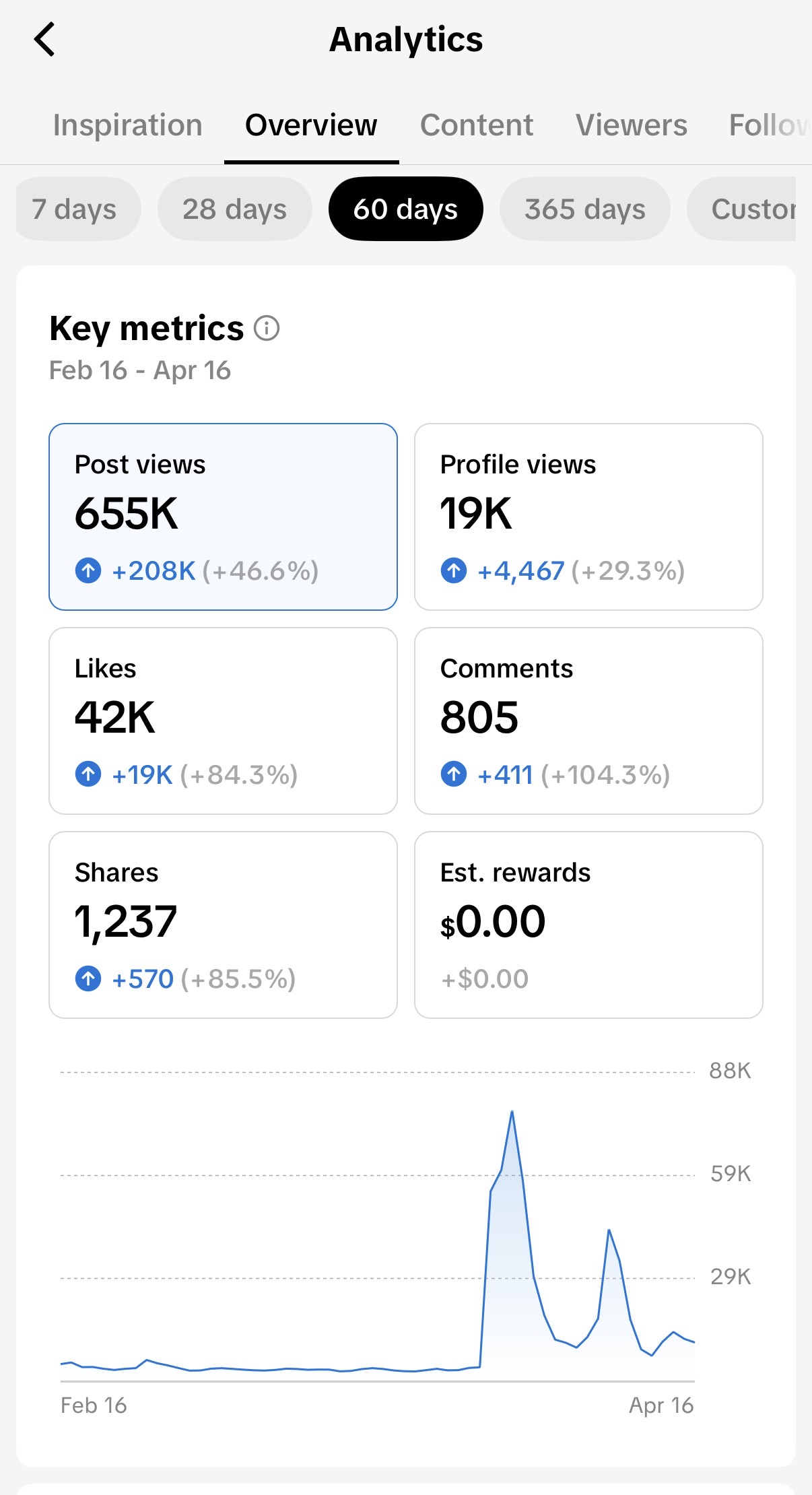Select the Profile views metric card
Image resolution: width=812 pixels, height=1495 pixels.
click(x=588, y=517)
